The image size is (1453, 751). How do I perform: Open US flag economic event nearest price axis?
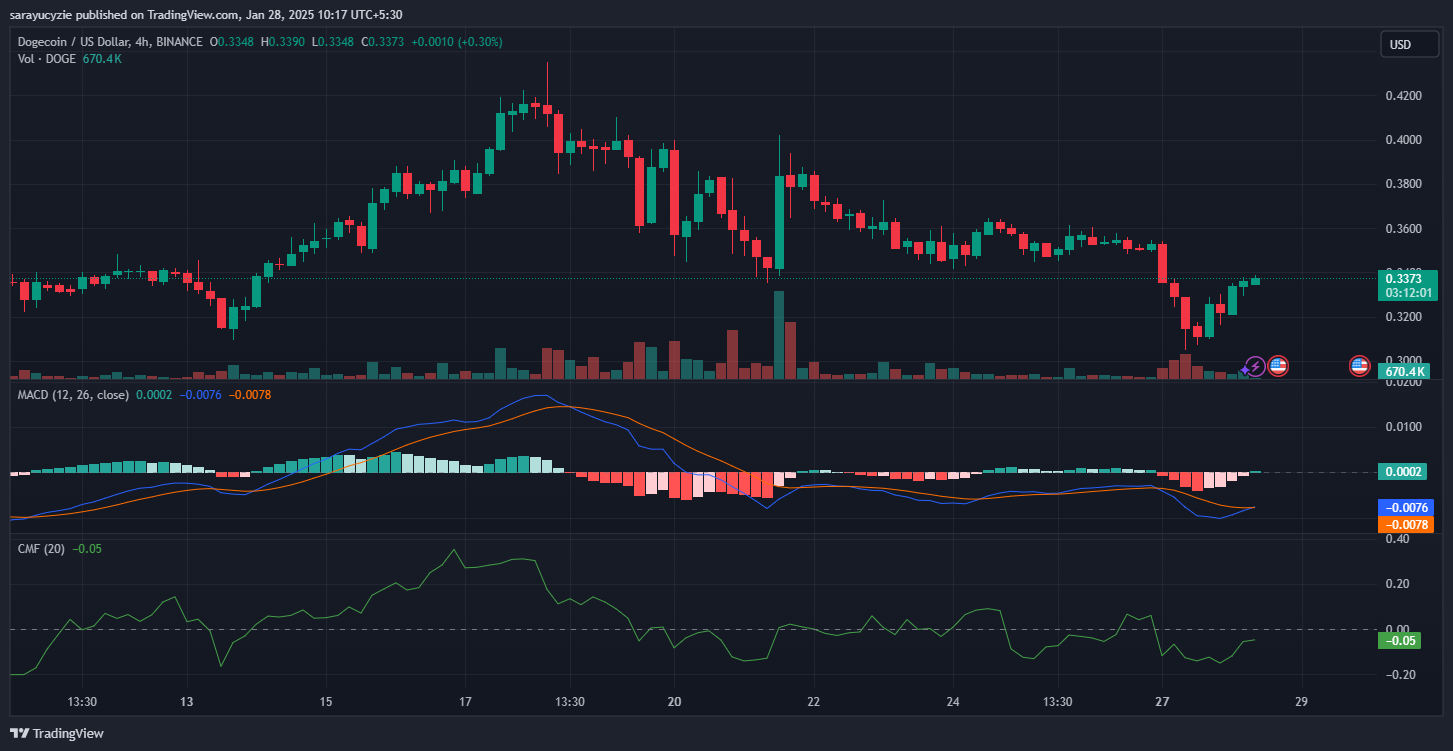pos(1359,366)
